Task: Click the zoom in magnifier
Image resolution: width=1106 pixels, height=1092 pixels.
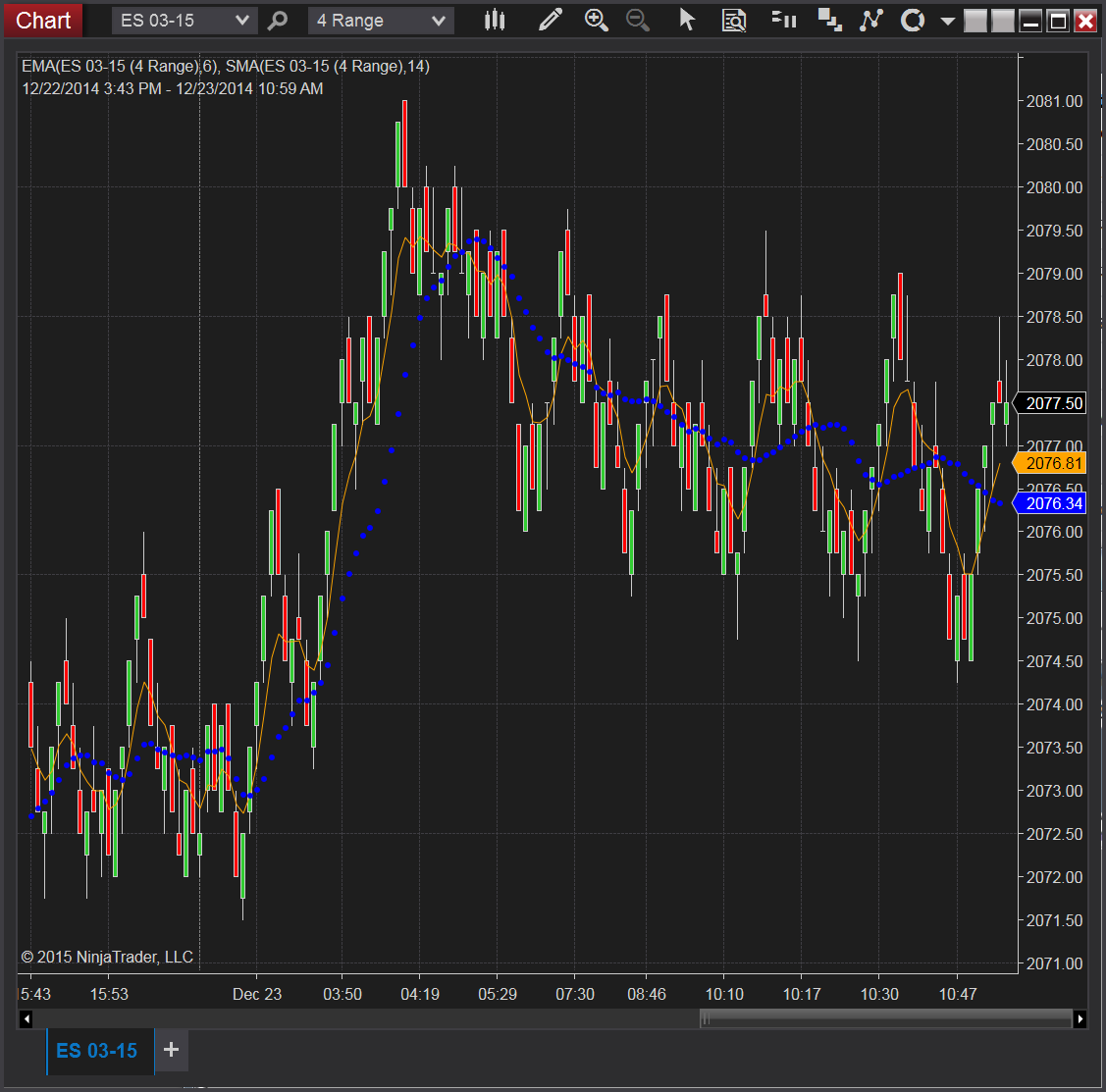Action: (596, 21)
